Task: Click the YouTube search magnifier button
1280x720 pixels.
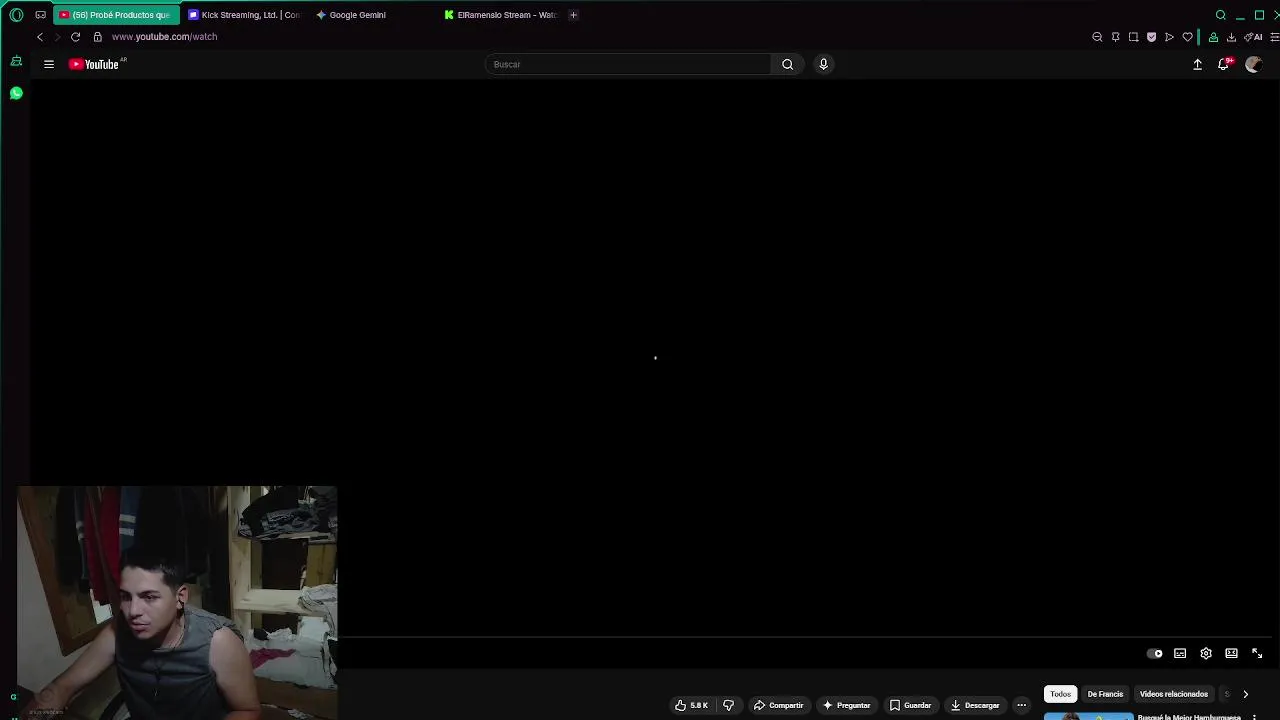Action: 787,64
